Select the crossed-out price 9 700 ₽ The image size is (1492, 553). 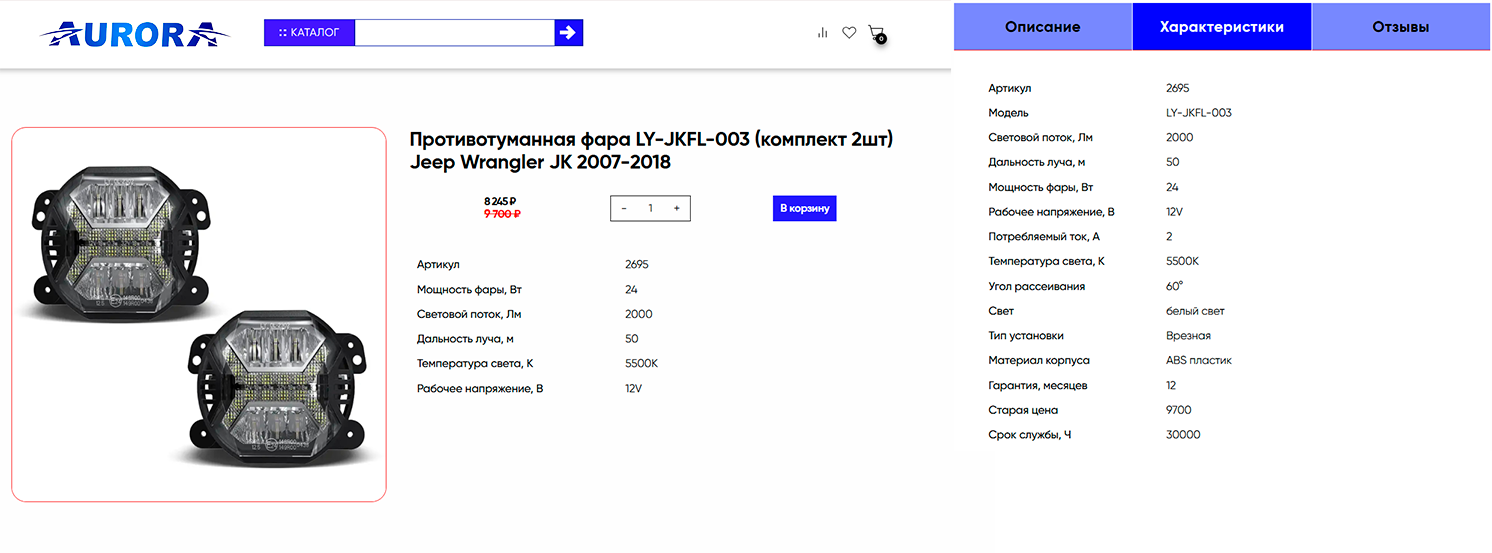tap(502, 213)
